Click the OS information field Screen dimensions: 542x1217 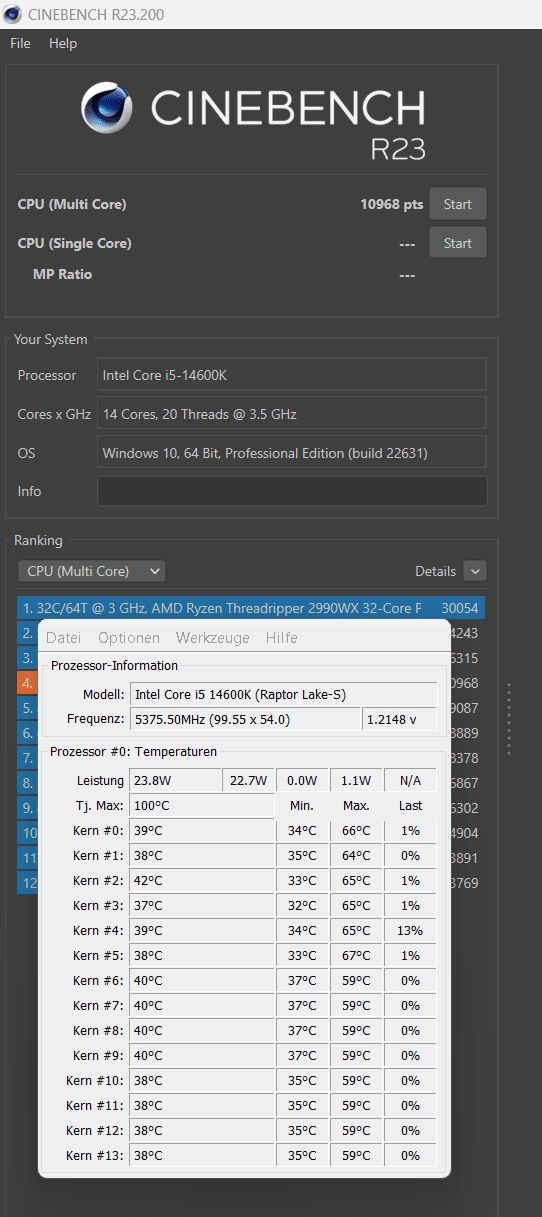coord(292,453)
